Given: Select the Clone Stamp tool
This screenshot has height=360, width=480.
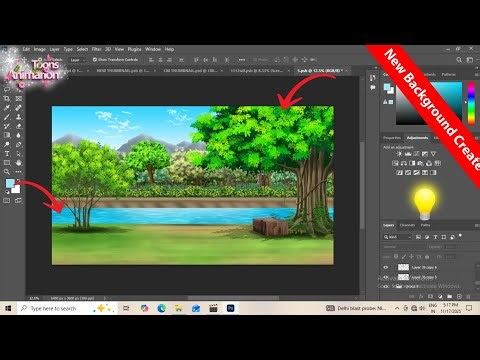Looking at the screenshot, I should click(19, 117).
